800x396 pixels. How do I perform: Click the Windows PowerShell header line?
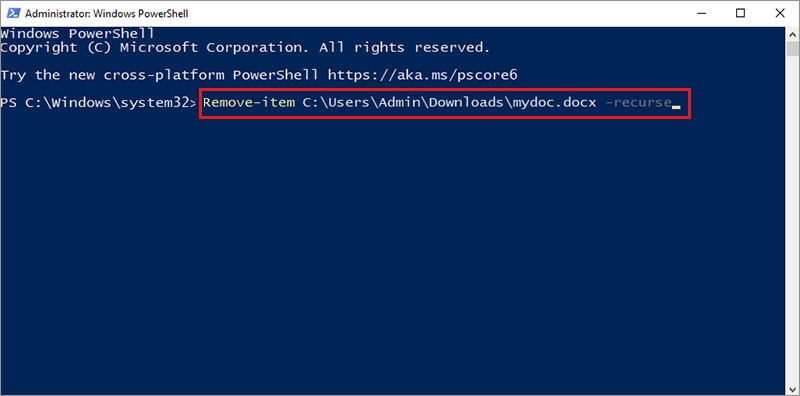pyautogui.click(x=77, y=34)
